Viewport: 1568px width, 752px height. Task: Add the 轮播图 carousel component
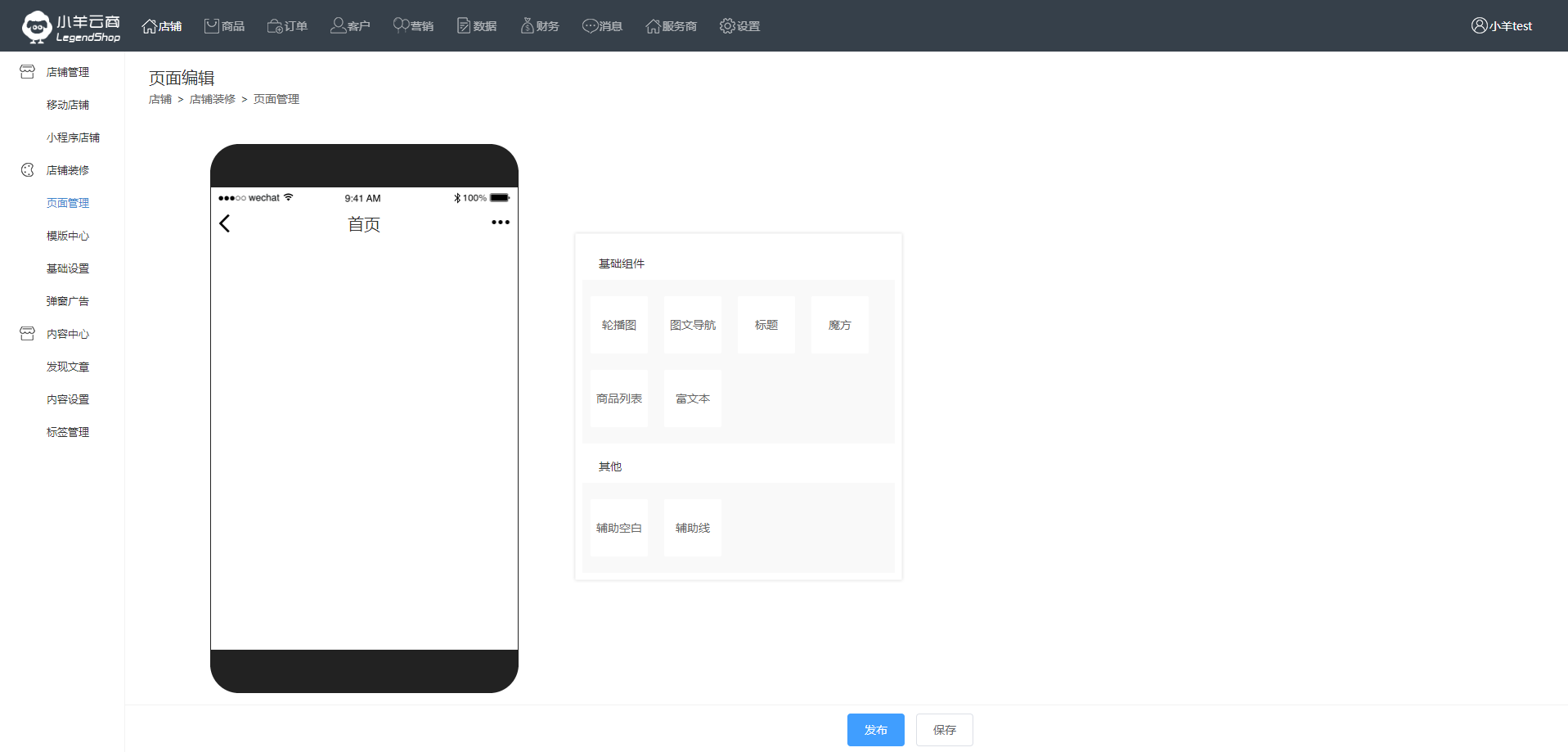(x=619, y=325)
